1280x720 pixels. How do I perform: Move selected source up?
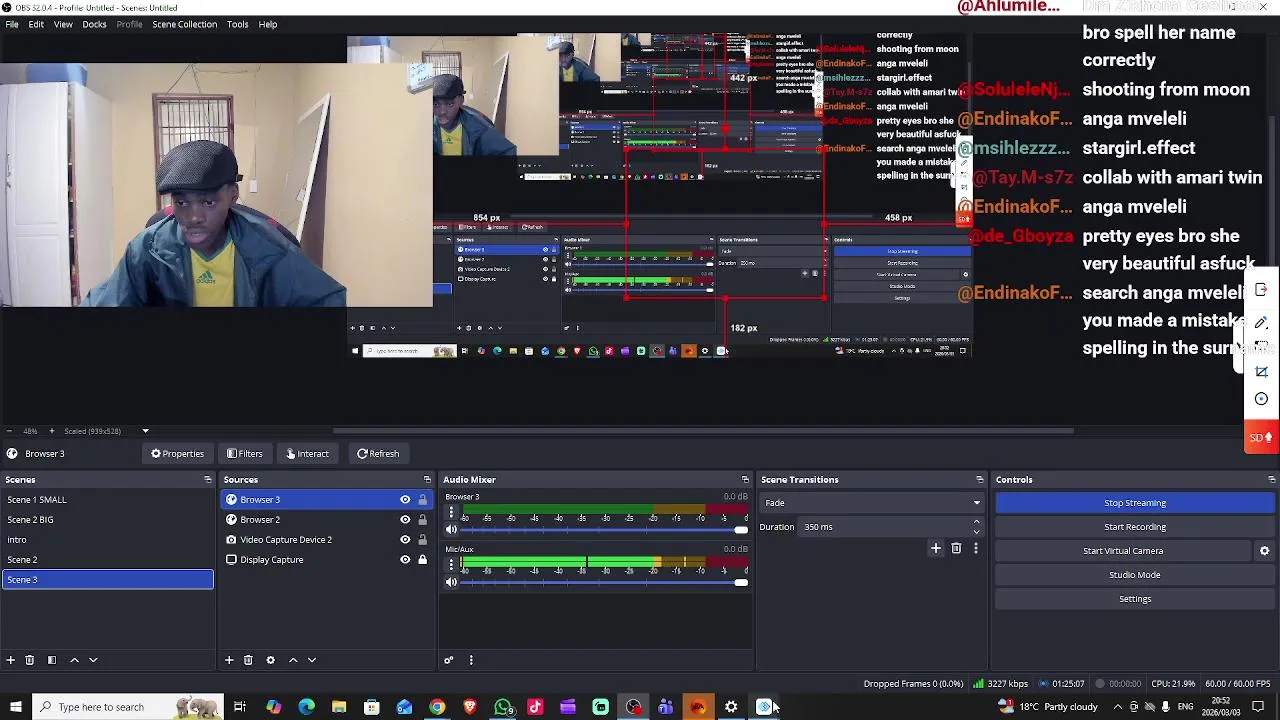point(293,660)
